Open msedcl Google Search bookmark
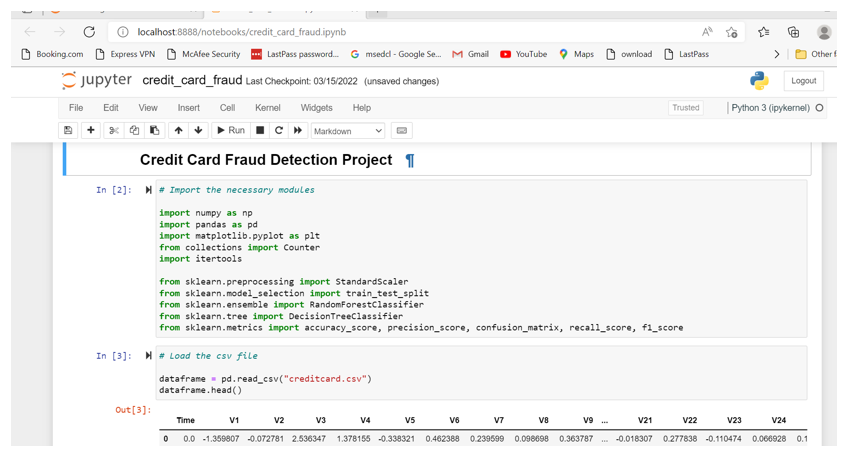The height and width of the screenshot is (465, 855). [396, 54]
